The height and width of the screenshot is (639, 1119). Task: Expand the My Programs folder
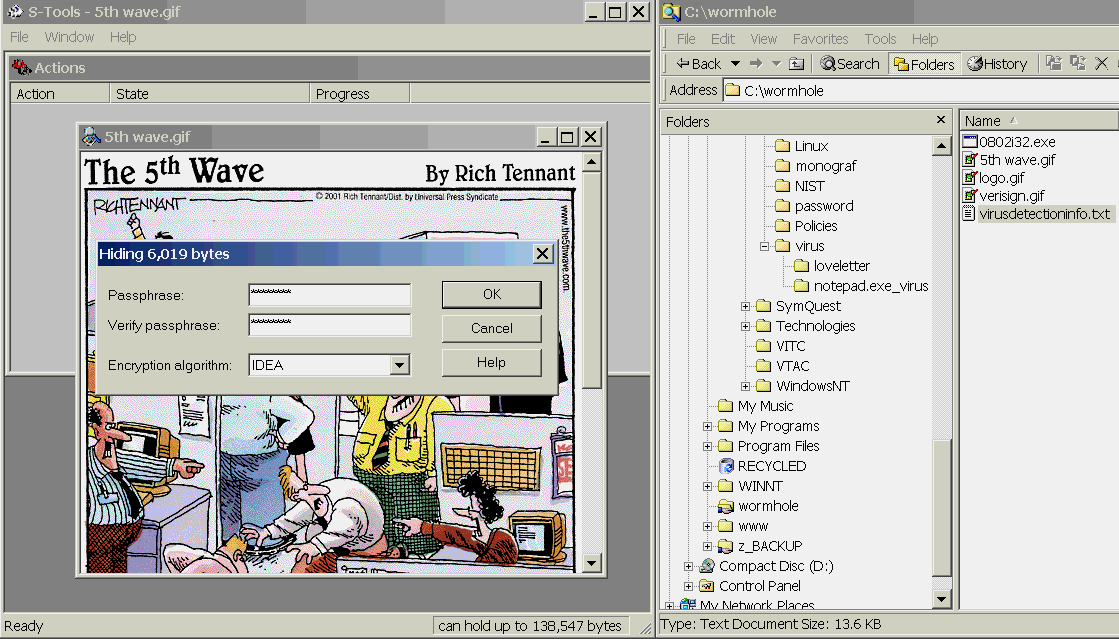pos(707,426)
